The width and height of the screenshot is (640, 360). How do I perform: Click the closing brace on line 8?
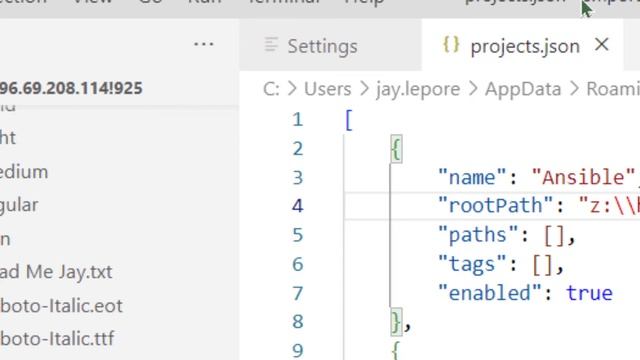coord(396,322)
